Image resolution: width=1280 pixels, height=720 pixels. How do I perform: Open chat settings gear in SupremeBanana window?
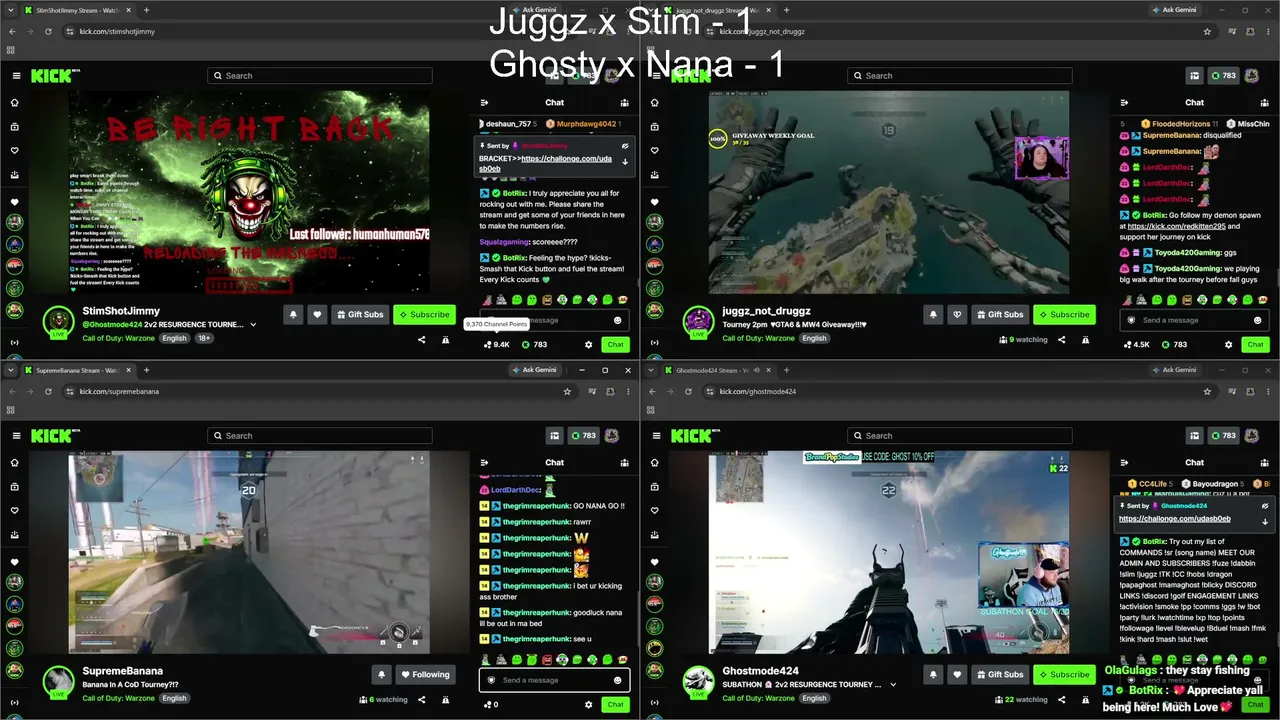(588, 704)
